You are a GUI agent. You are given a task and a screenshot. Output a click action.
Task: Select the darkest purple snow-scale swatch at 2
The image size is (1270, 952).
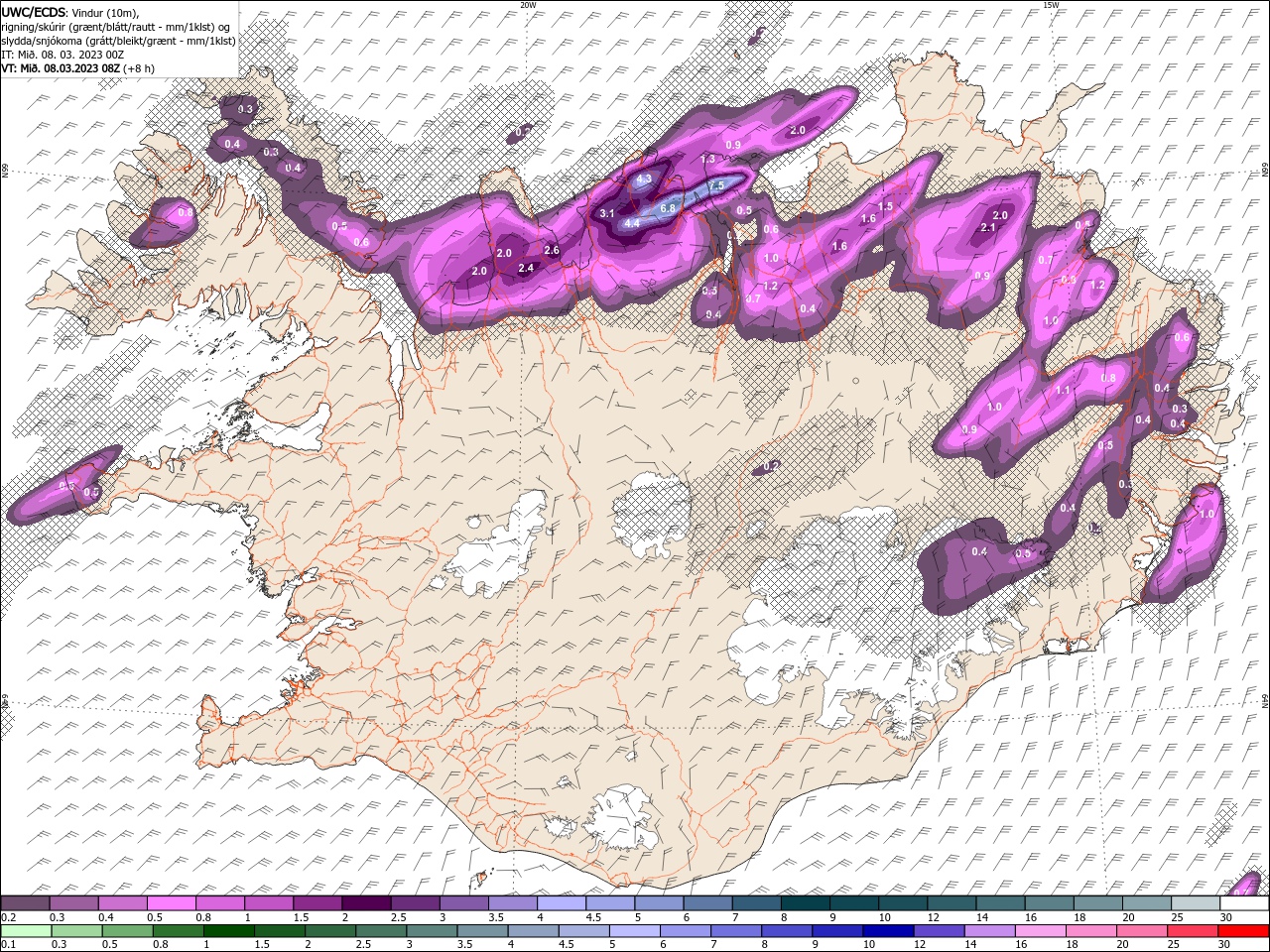click(366, 903)
